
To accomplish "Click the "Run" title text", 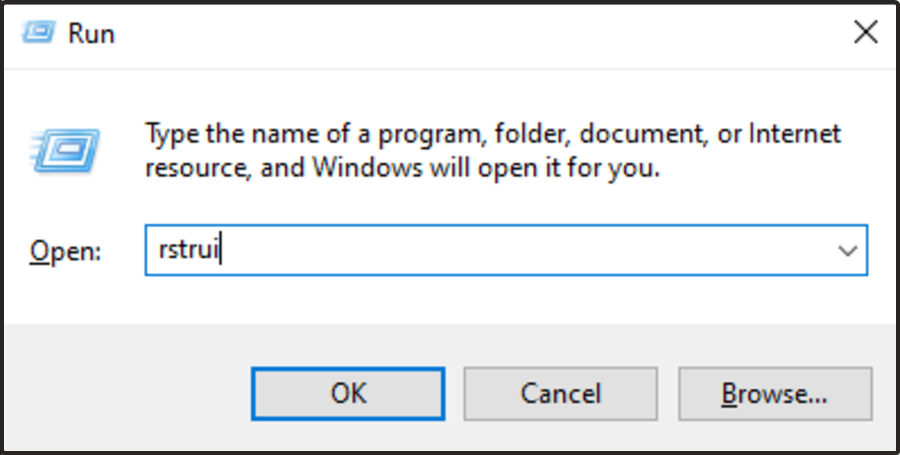I will (x=91, y=33).
